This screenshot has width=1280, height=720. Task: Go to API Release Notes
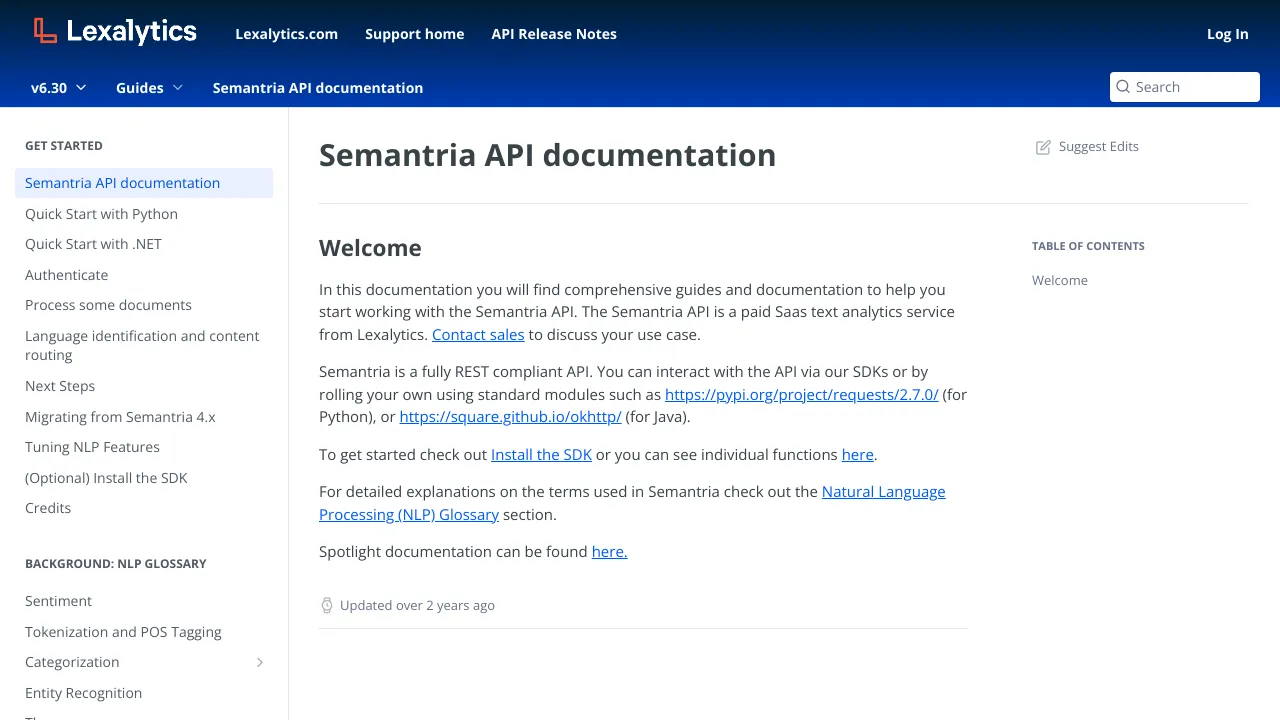point(554,34)
